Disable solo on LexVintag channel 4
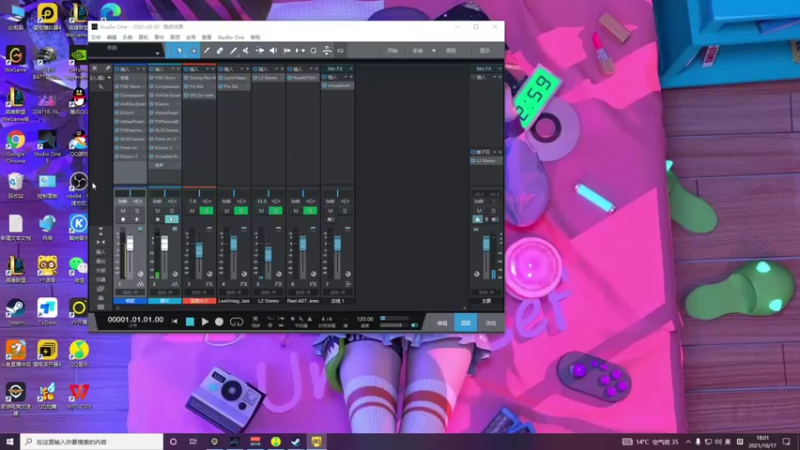Viewport: 800px width, 450px height. pos(241,211)
